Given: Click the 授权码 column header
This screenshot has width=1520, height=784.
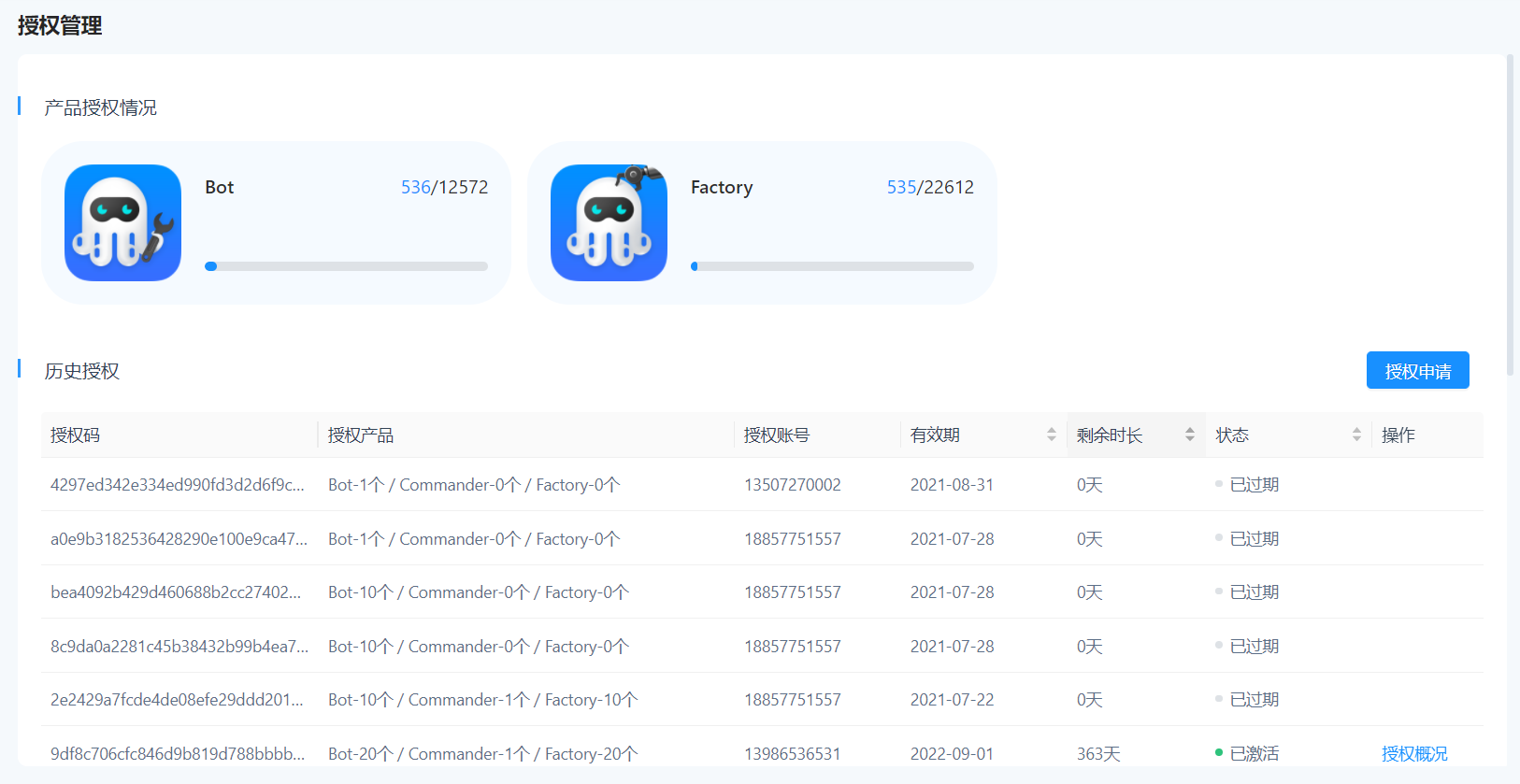Looking at the screenshot, I should (76, 435).
